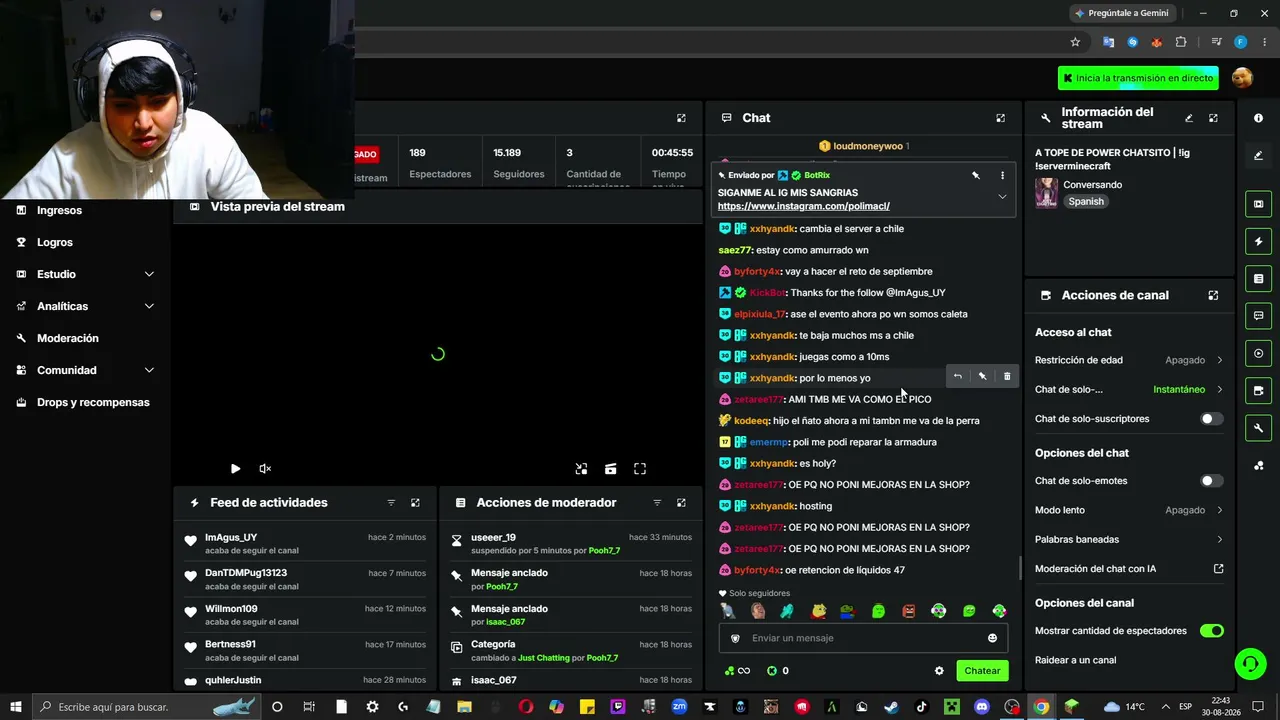Screen dimensions: 1280x720
Task: Click username ImAgus_UY in activity feed
Action: click(x=231, y=537)
